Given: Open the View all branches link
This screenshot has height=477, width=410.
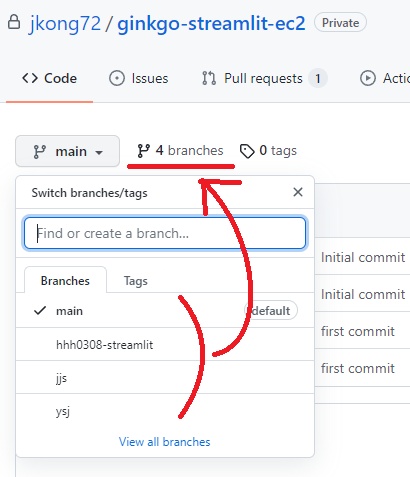Looking at the screenshot, I should click(165, 442).
